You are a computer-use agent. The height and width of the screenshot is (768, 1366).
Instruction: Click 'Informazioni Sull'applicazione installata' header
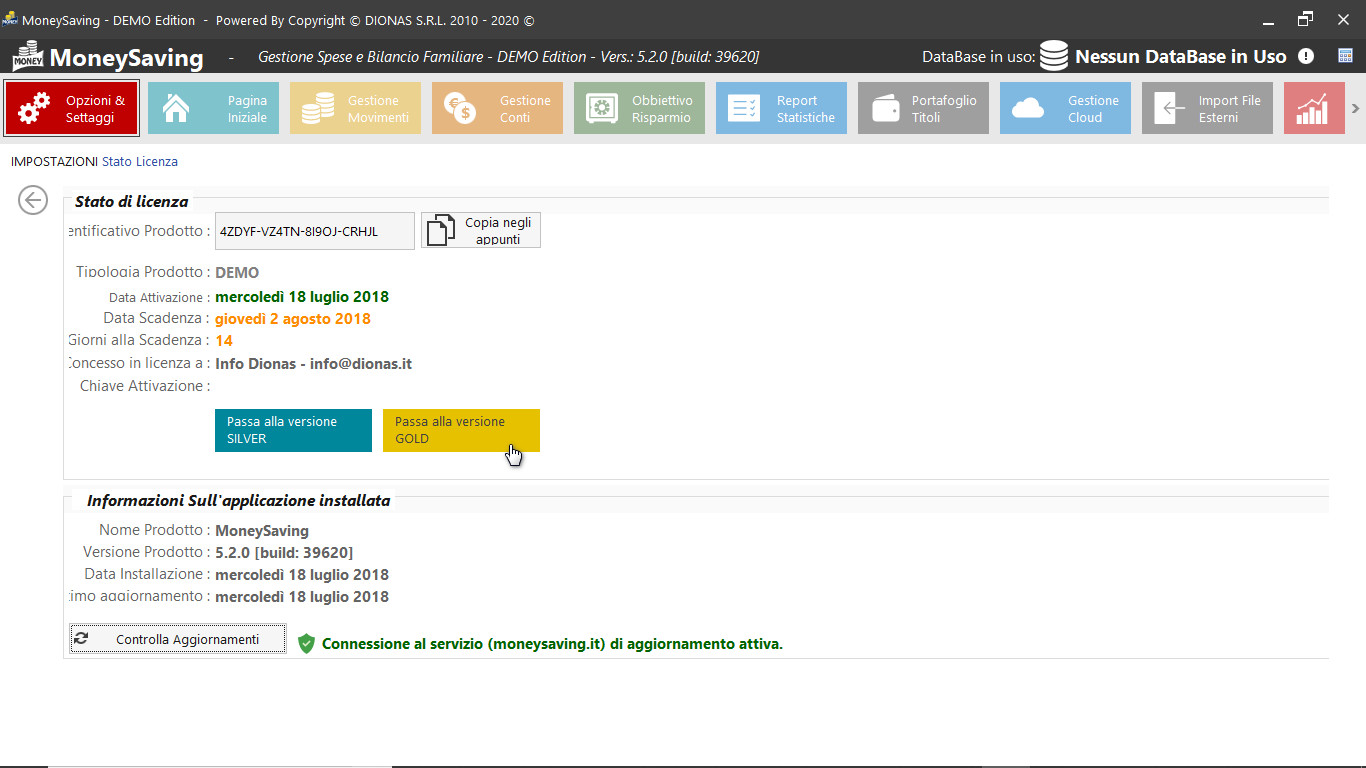(239, 500)
